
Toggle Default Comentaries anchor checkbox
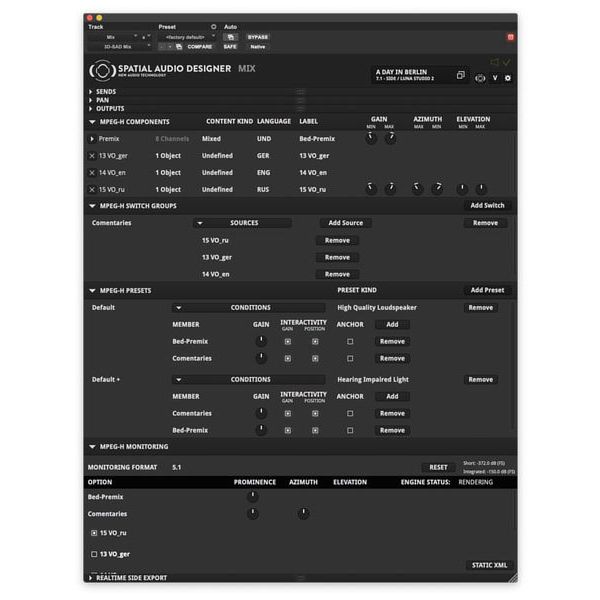point(350,359)
